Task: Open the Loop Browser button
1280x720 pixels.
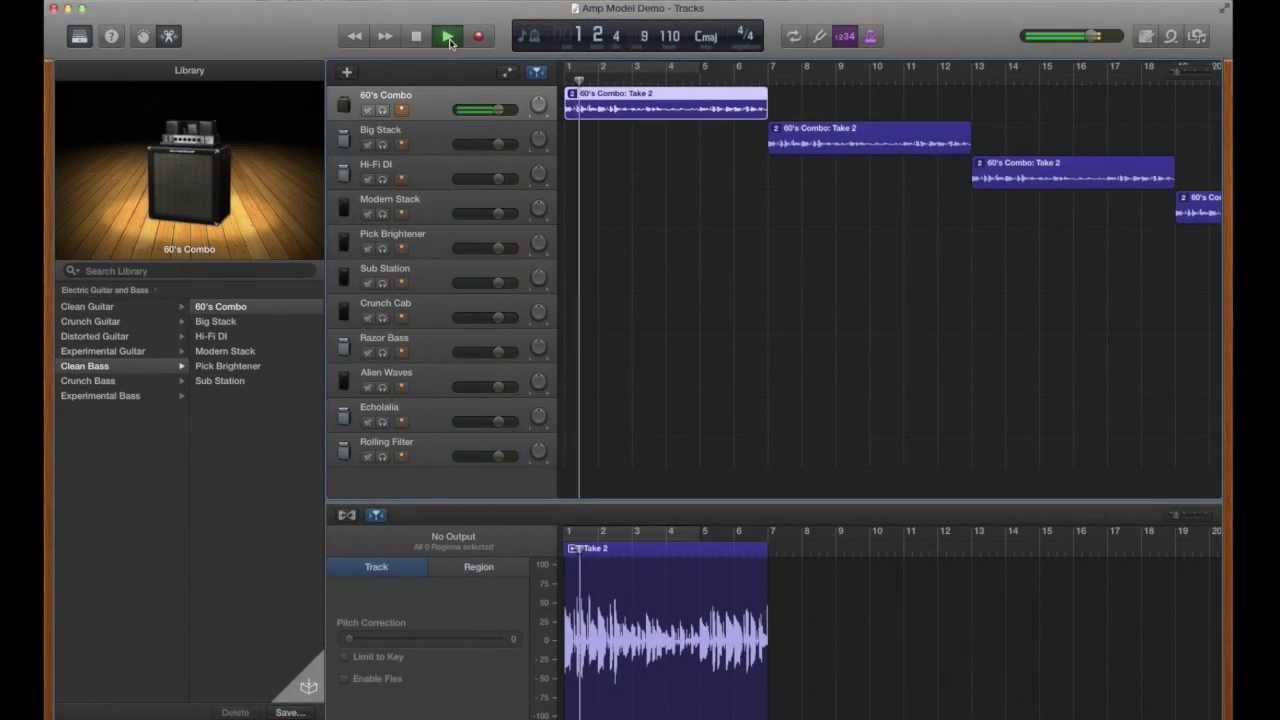Action: click(1171, 37)
